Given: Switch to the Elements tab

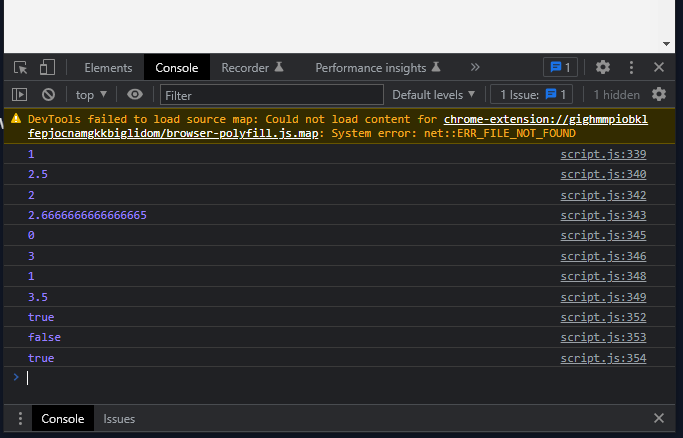Looking at the screenshot, I should point(108,68).
